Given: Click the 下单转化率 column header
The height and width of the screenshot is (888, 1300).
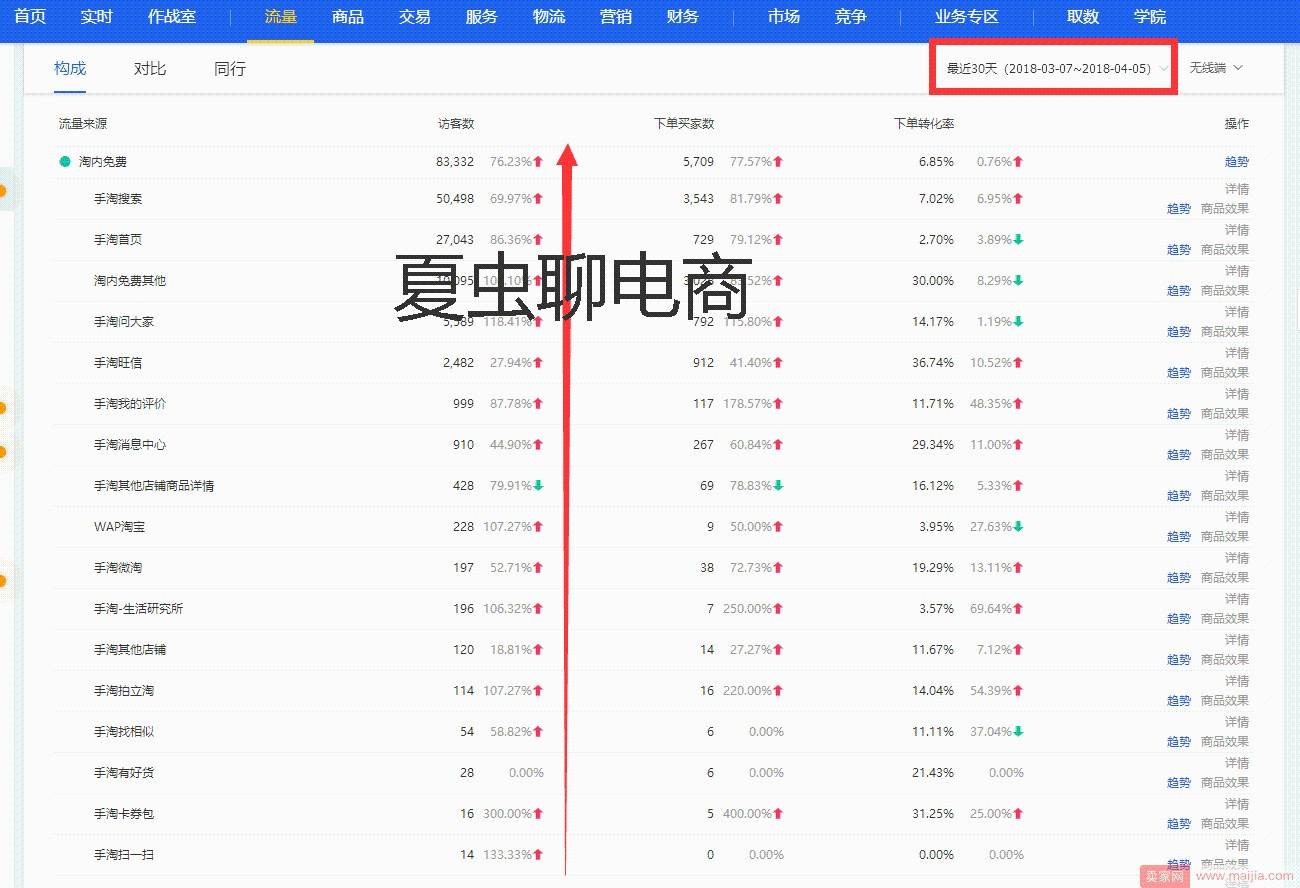Looking at the screenshot, I should [924, 124].
